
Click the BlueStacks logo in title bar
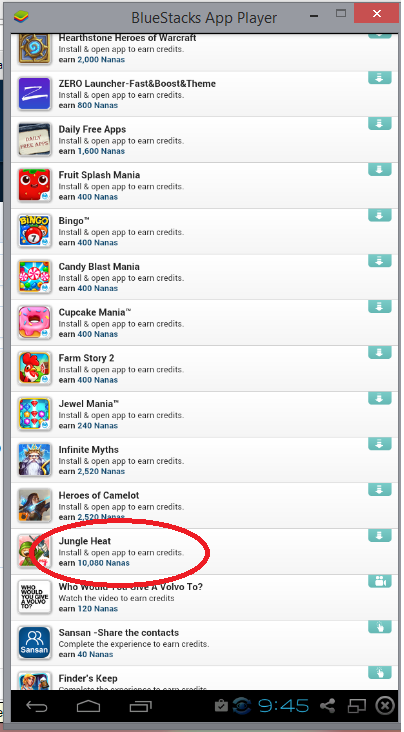tap(19, 17)
